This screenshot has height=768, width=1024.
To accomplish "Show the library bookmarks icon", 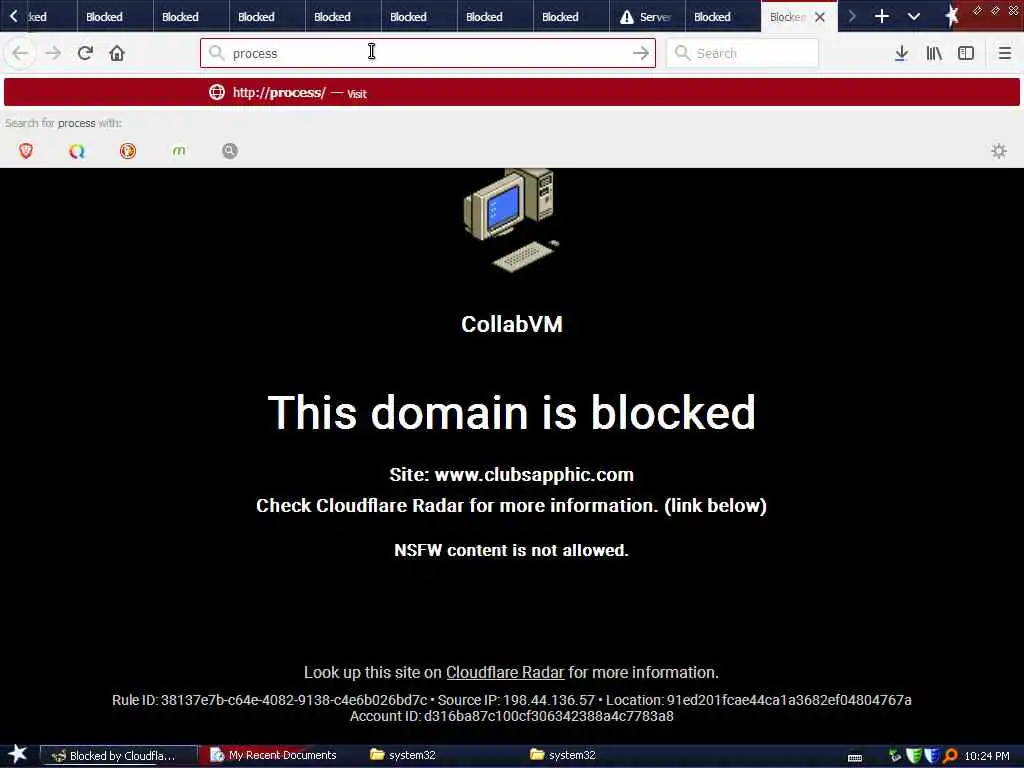I will [x=934, y=53].
